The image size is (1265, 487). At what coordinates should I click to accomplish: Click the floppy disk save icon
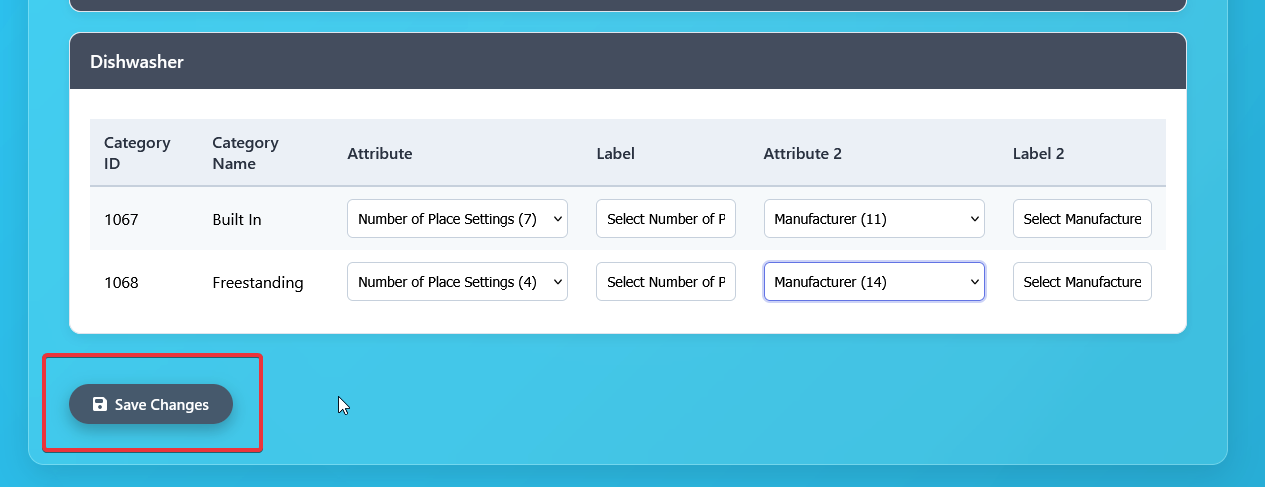(x=100, y=405)
